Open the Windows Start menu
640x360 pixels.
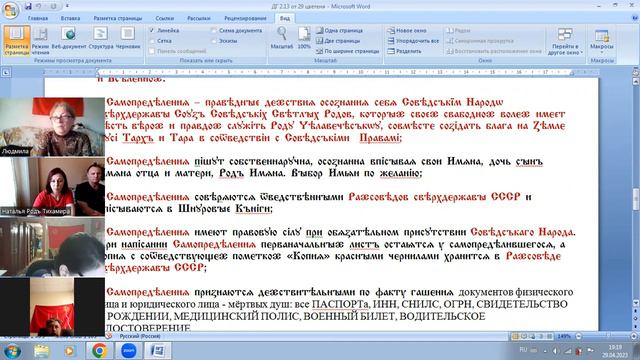[x=11, y=351]
